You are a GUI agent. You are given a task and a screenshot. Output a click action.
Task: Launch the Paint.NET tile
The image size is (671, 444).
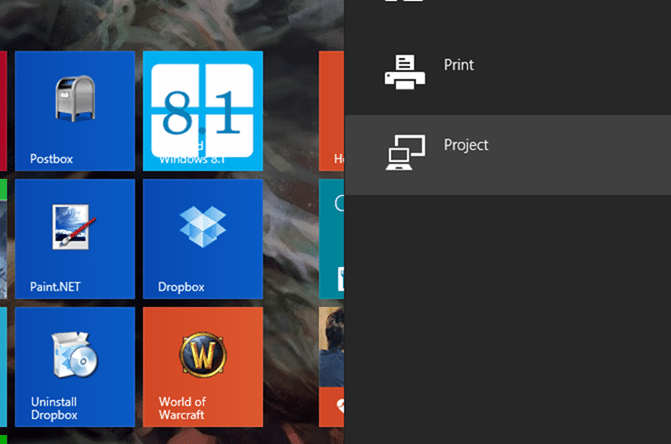(x=75, y=239)
